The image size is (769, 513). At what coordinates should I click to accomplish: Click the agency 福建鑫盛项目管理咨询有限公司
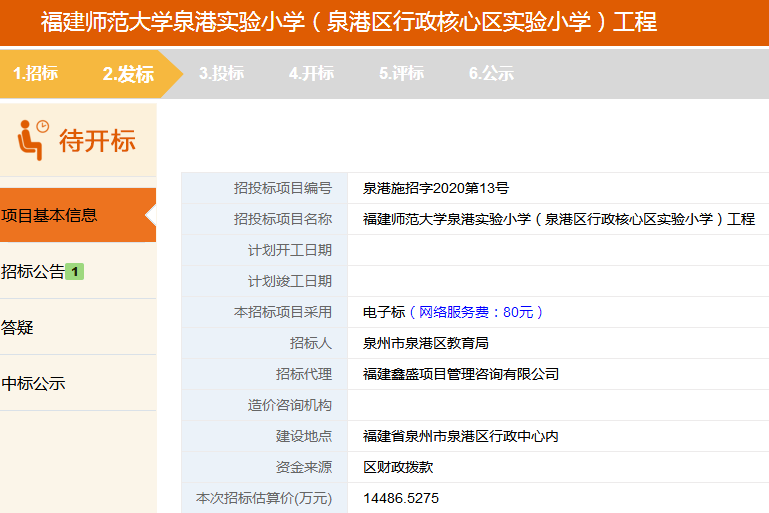point(461,374)
